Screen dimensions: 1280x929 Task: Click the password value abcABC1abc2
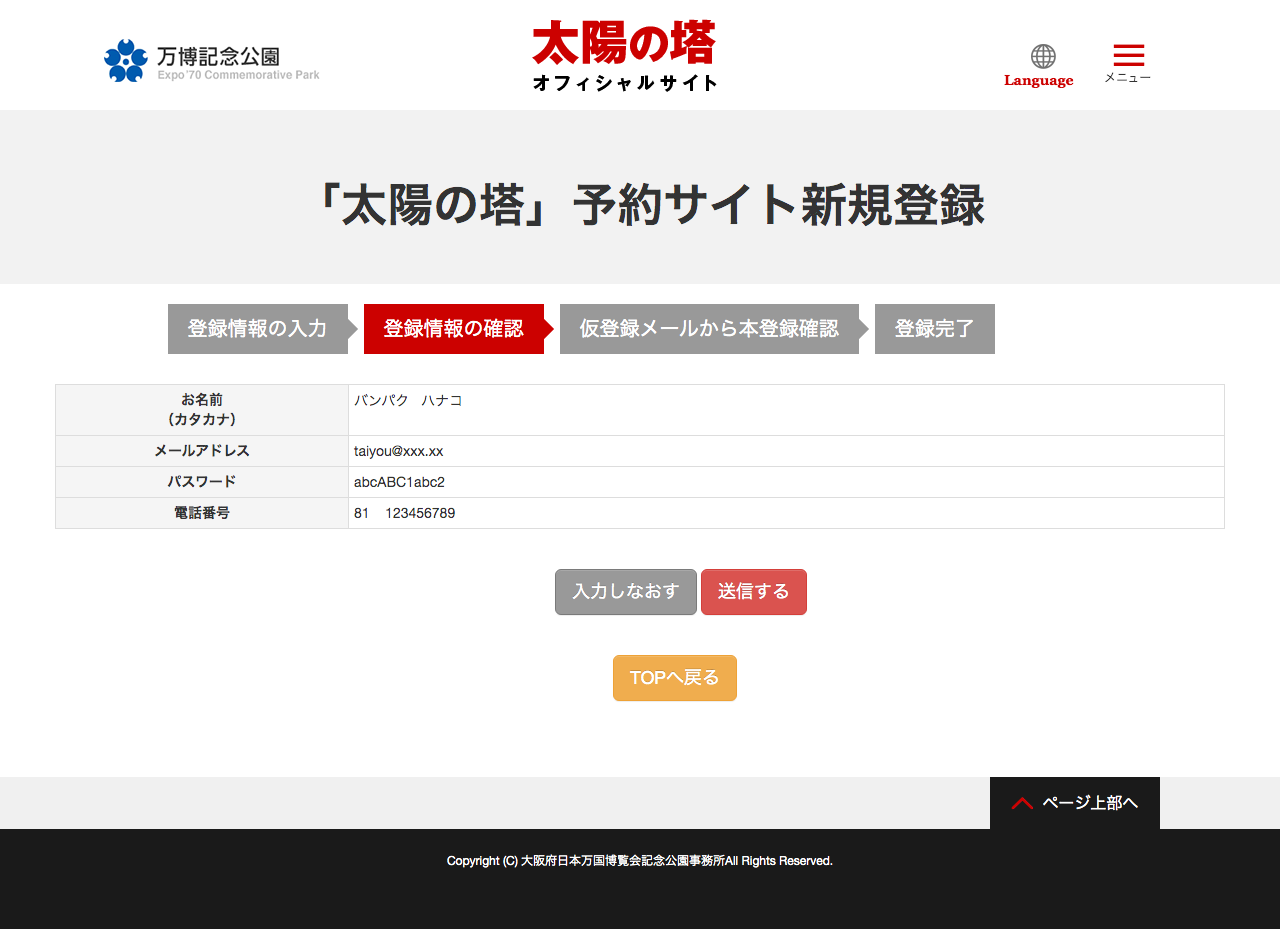point(399,482)
